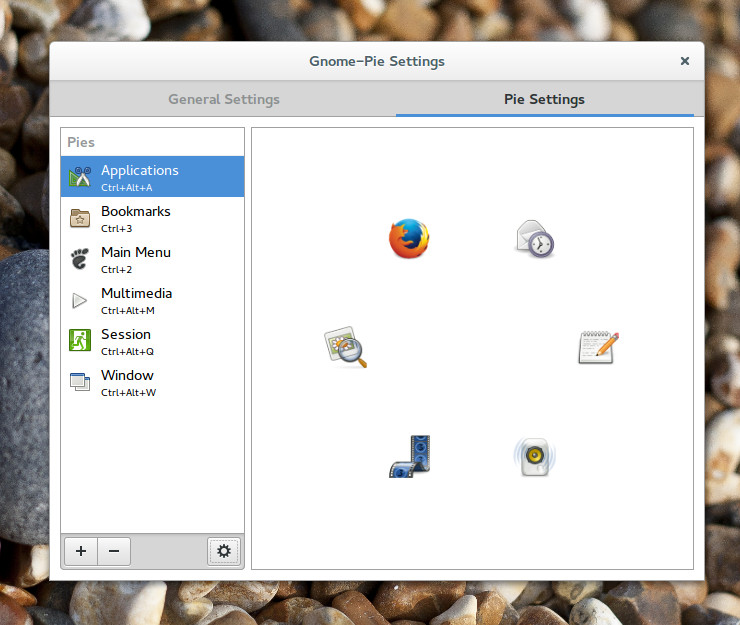Click the Ctrl+Alt+W shortcut text

[x=128, y=393]
